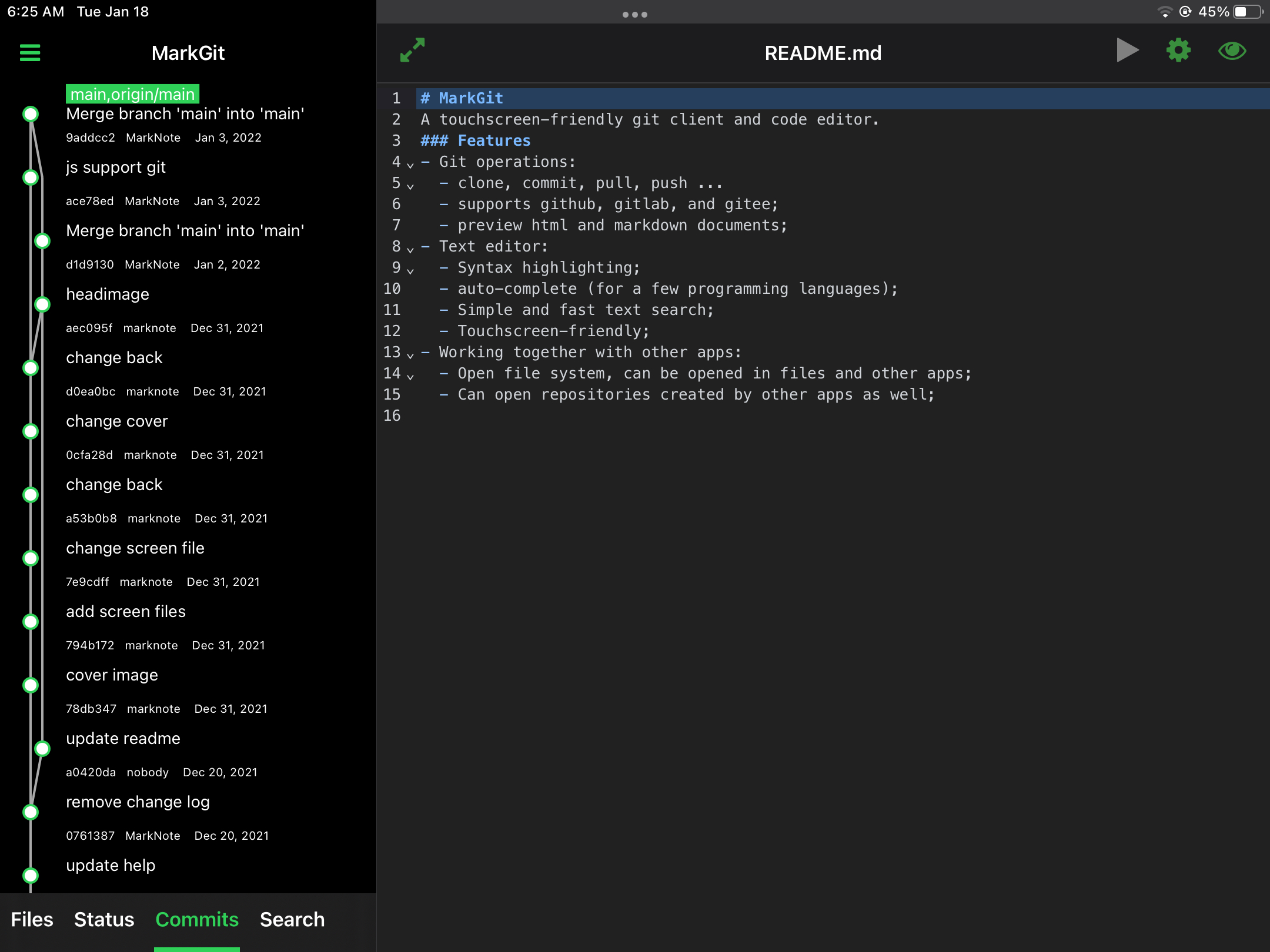Select the main,origin/main branch label
1270x952 pixels.
(x=132, y=94)
